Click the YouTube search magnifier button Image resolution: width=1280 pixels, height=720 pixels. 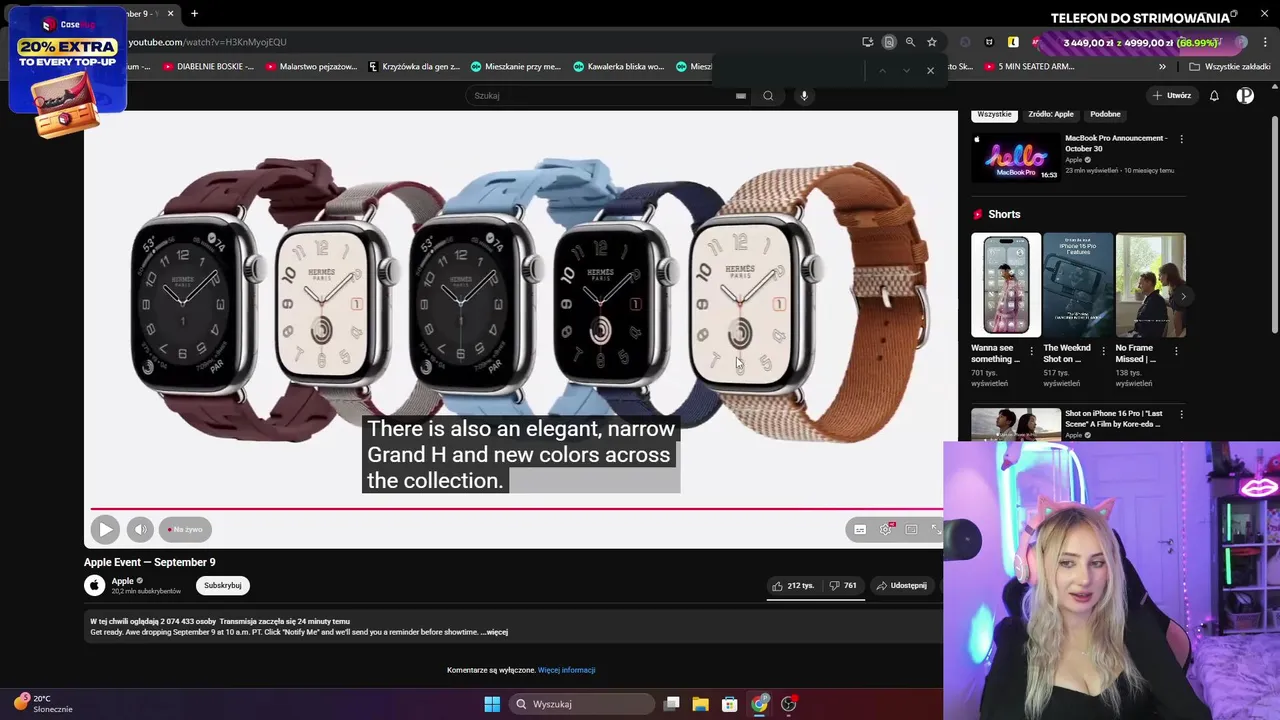pyautogui.click(x=768, y=96)
